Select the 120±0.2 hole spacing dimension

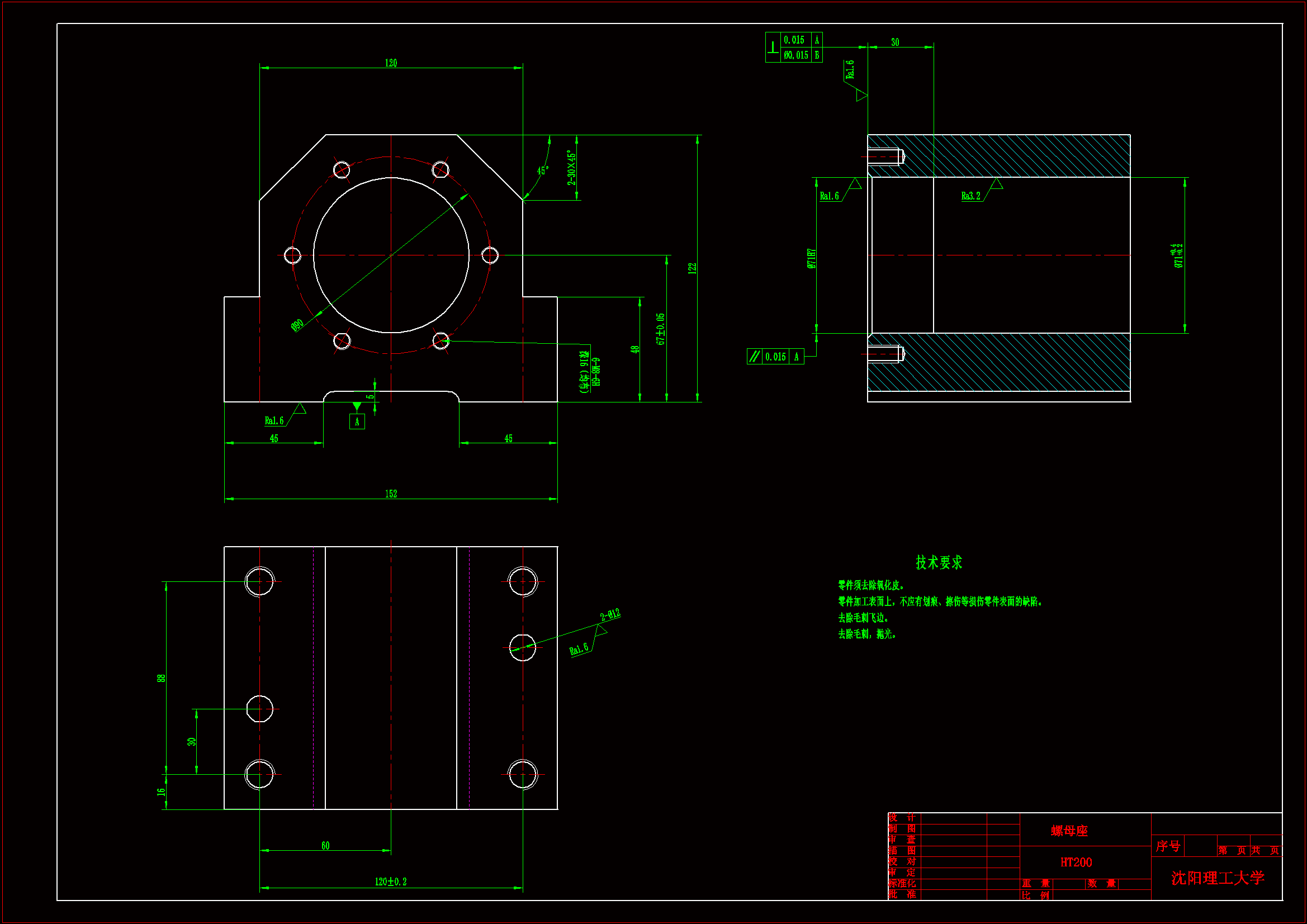point(391,882)
